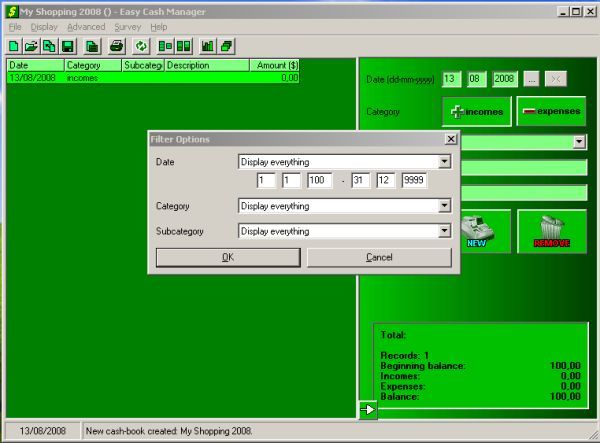
Task: Click the 'Records: 1' text
Action: click(x=404, y=356)
